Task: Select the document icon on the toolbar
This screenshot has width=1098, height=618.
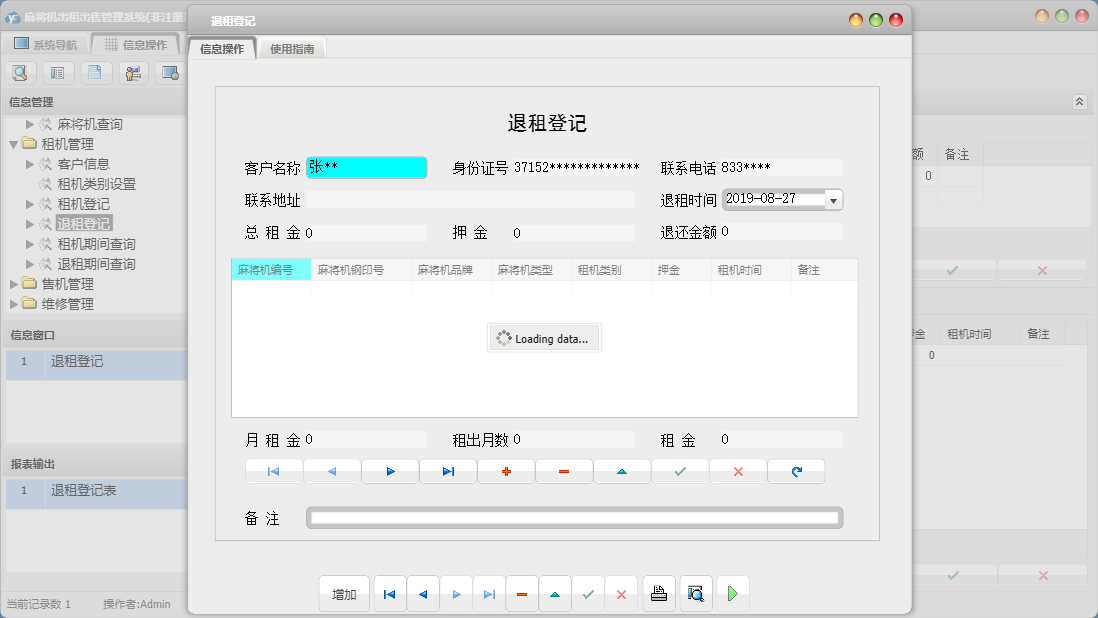Action: [x=95, y=72]
